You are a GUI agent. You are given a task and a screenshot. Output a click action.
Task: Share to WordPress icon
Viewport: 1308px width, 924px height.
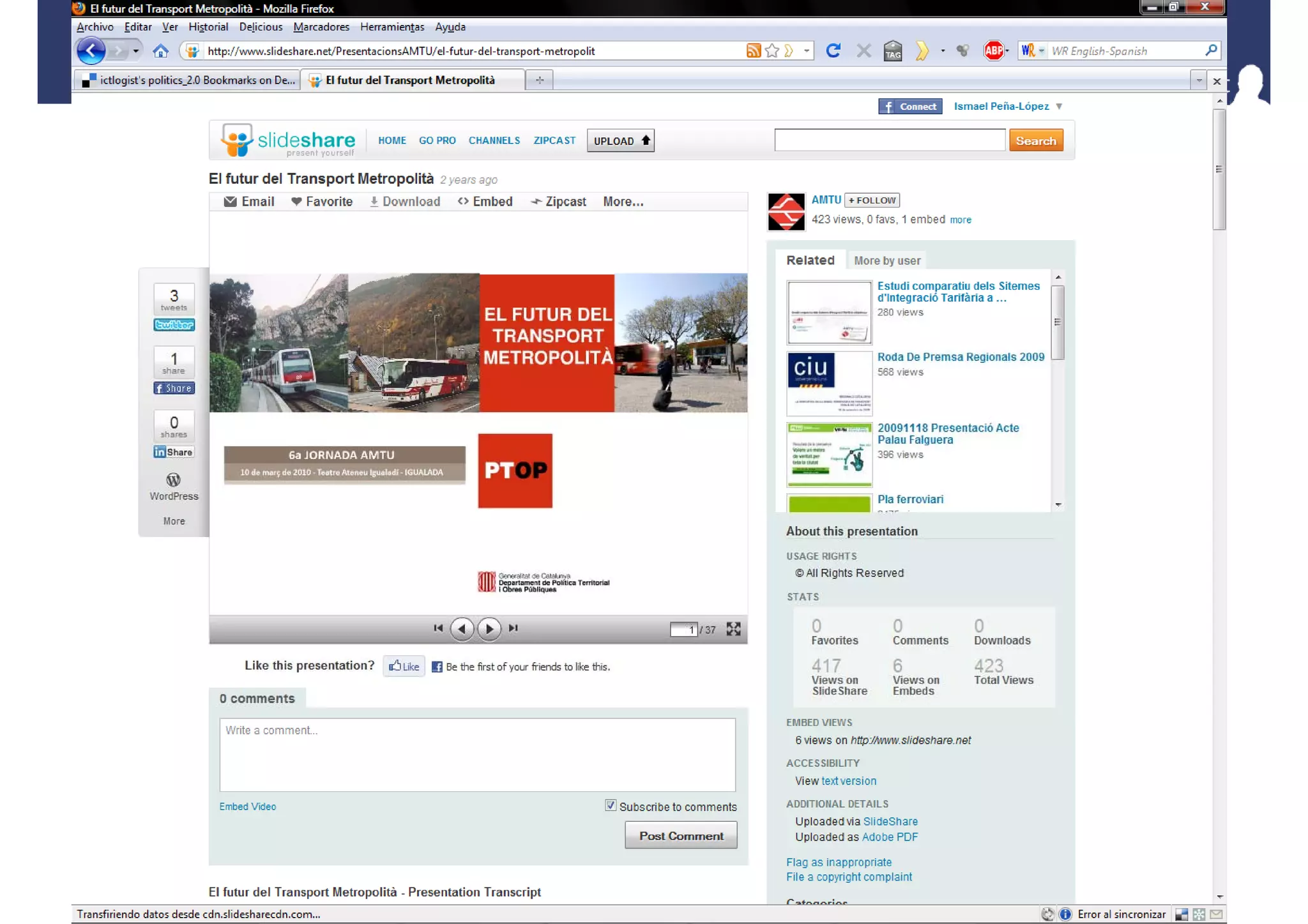tap(173, 480)
